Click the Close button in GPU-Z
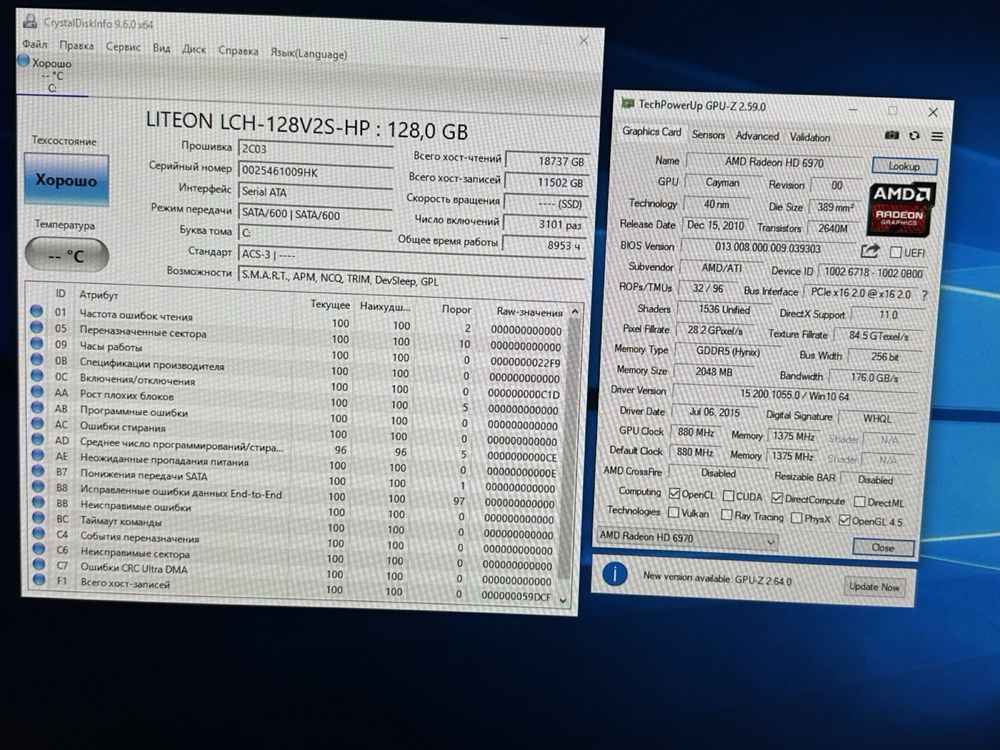The height and width of the screenshot is (750, 1000). [x=883, y=547]
